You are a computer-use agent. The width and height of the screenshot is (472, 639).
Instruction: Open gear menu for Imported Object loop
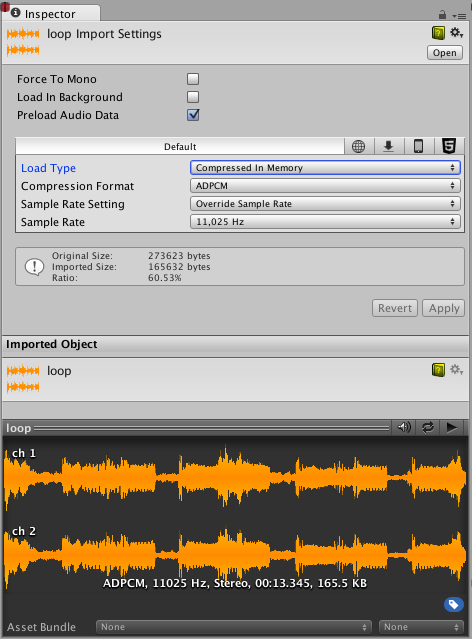[456, 370]
